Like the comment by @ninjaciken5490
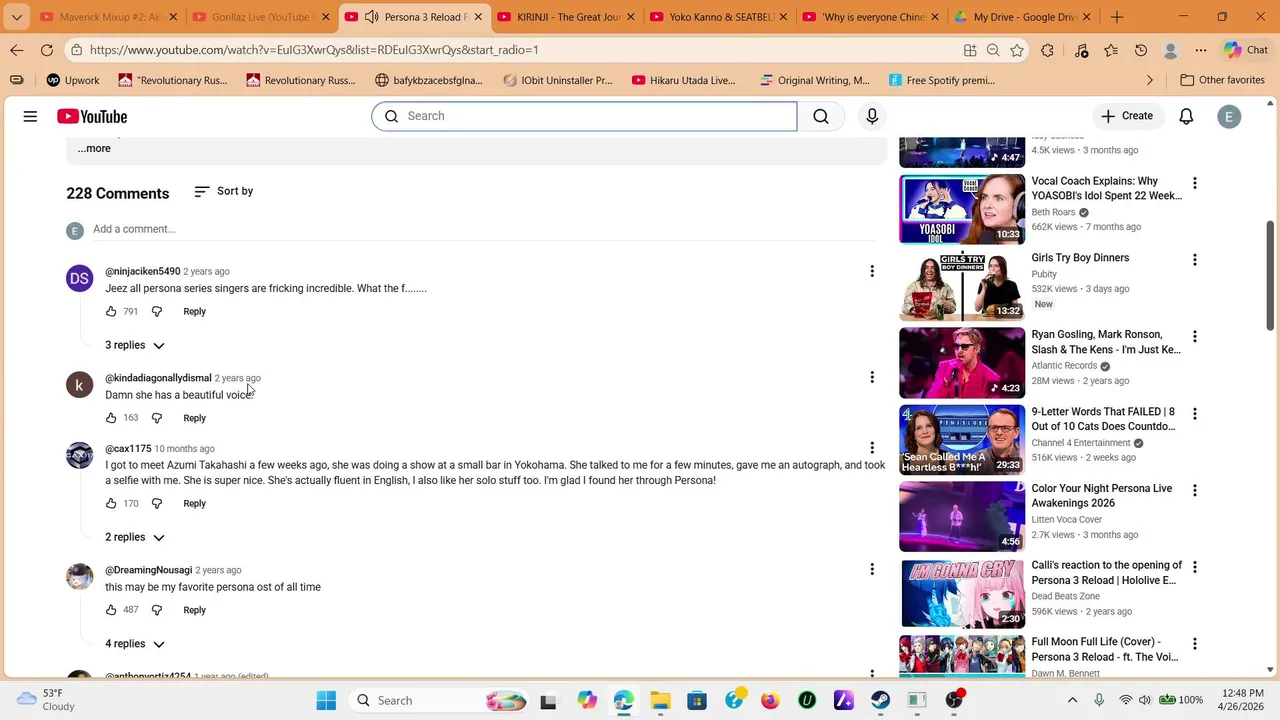Viewport: 1280px width, 720px height. [x=111, y=311]
